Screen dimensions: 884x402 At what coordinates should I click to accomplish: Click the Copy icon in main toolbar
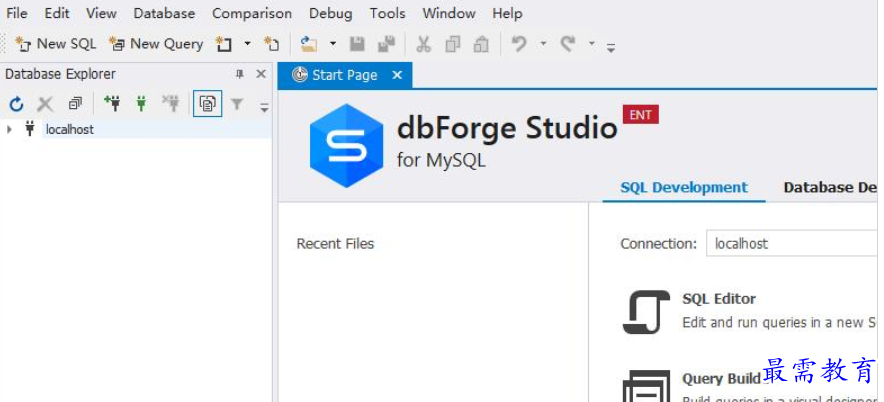coord(453,44)
